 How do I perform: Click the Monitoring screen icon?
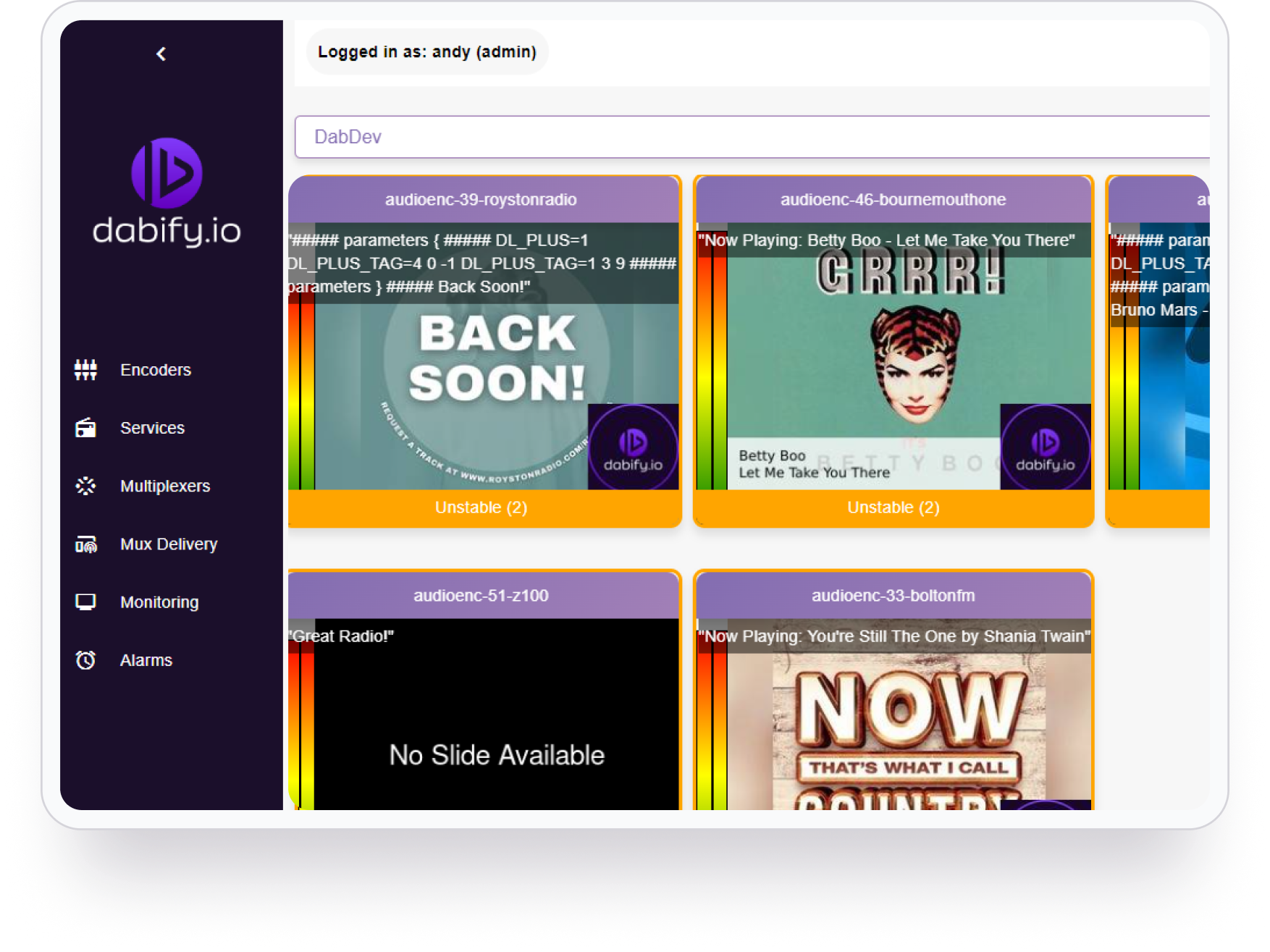pyautogui.click(x=85, y=602)
